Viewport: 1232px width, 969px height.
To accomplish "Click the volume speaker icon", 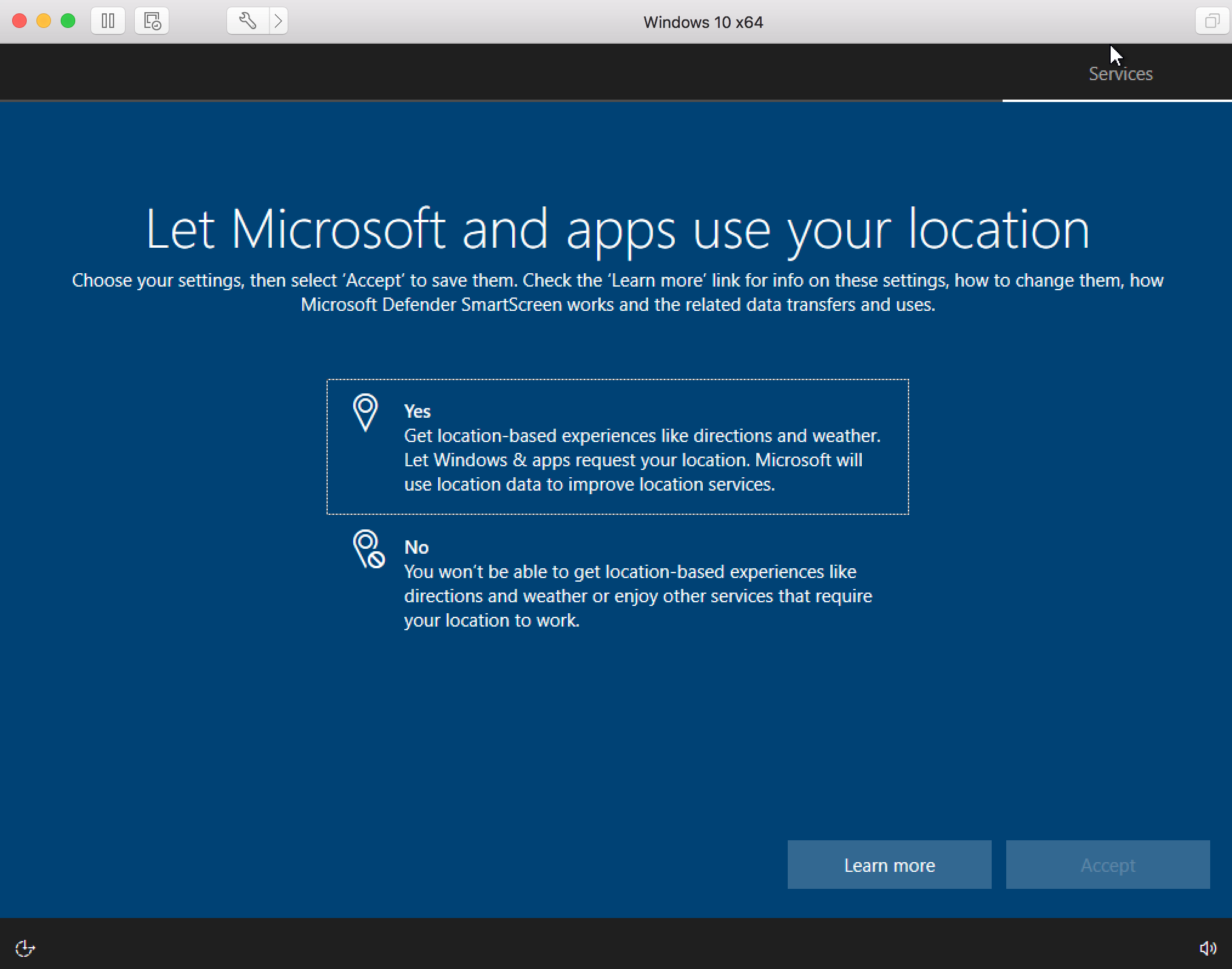I will tap(1208, 948).
